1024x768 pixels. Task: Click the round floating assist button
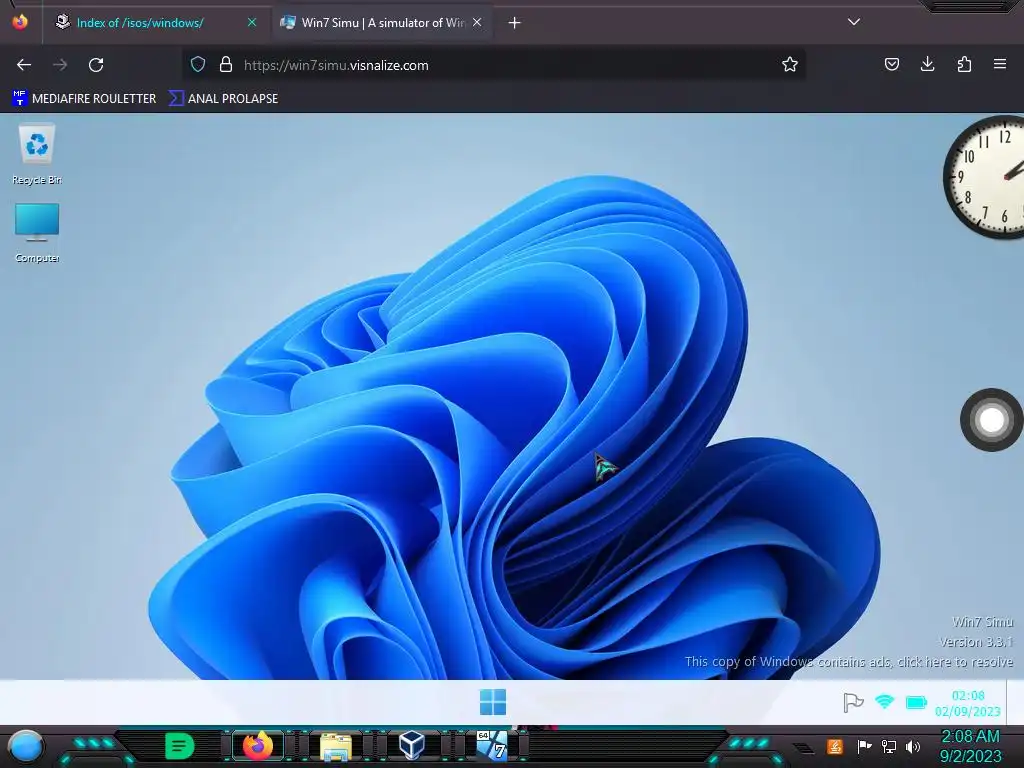(991, 420)
